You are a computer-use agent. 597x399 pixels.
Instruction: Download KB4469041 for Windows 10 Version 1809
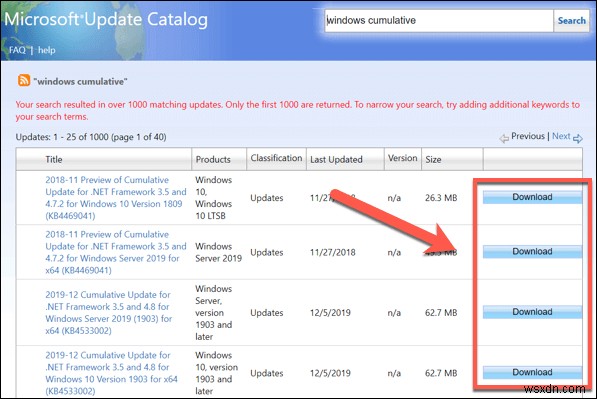(x=532, y=197)
